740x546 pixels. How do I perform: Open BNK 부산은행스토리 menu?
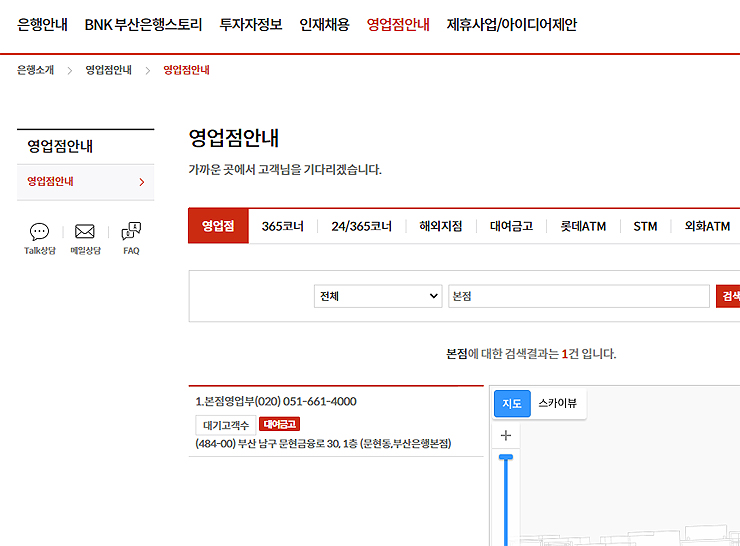click(x=143, y=25)
